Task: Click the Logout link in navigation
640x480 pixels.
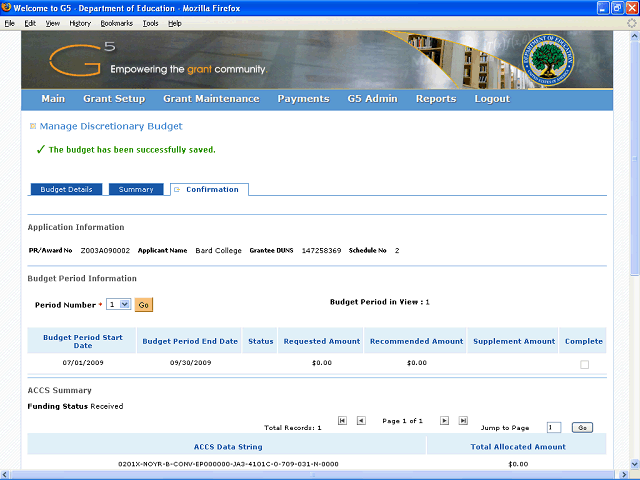Action: tap(492, 99)
